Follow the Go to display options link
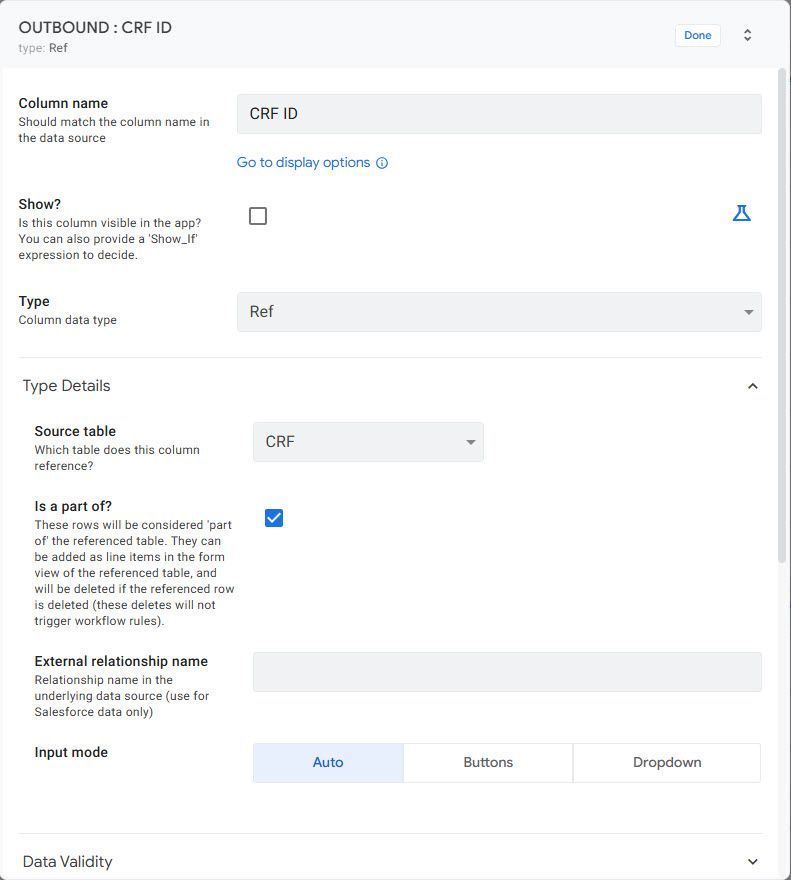 point(303,163)
